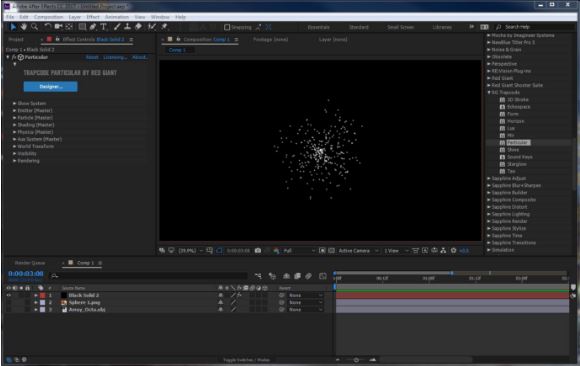Click the Particular About link

140,57
